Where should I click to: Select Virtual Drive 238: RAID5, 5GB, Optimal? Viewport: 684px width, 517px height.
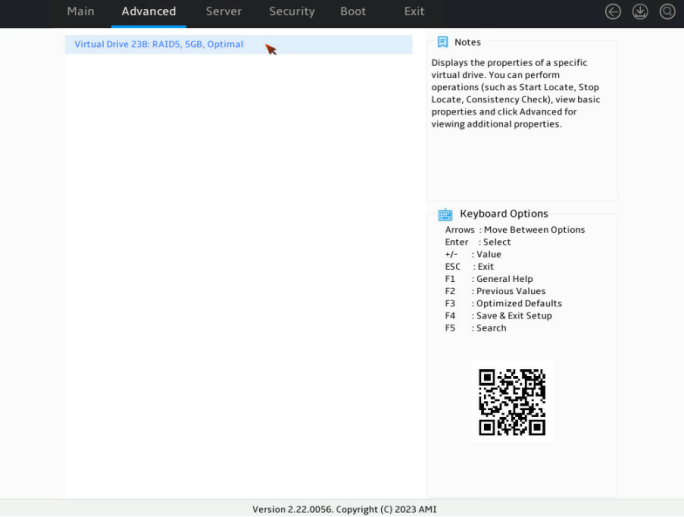pyautogui.click(x=239, y=45)
